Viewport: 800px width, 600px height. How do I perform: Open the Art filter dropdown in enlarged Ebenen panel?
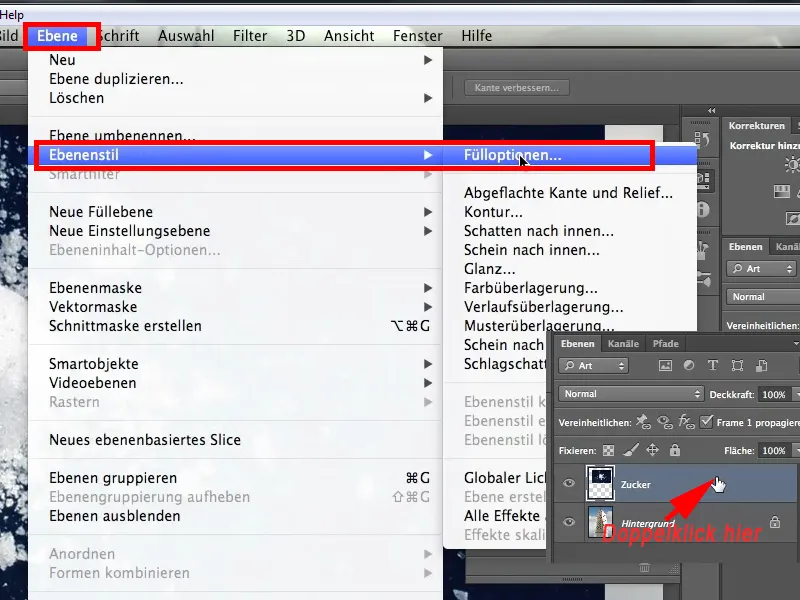[593, 366]
